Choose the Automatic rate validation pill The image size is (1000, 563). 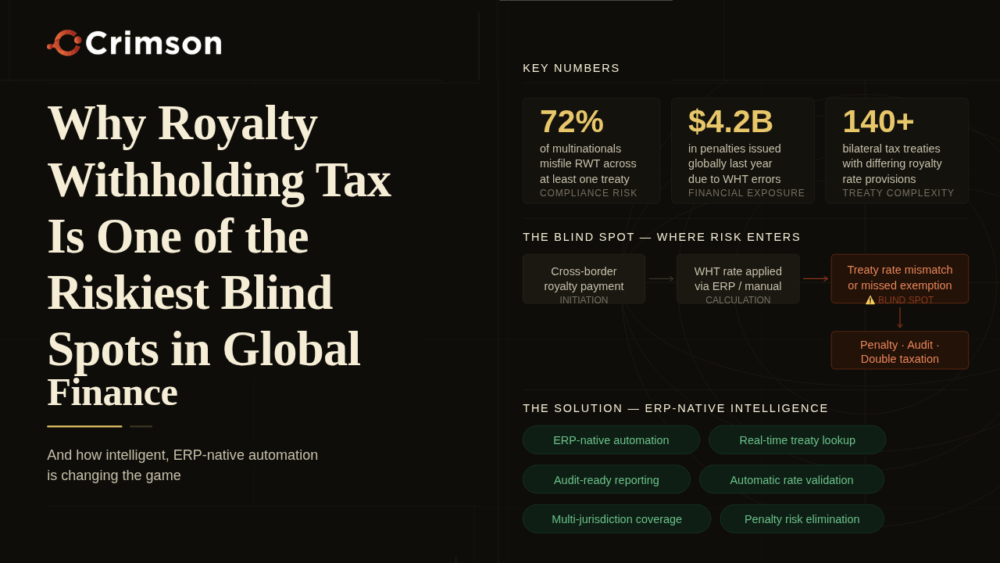[x=791, y=480]
